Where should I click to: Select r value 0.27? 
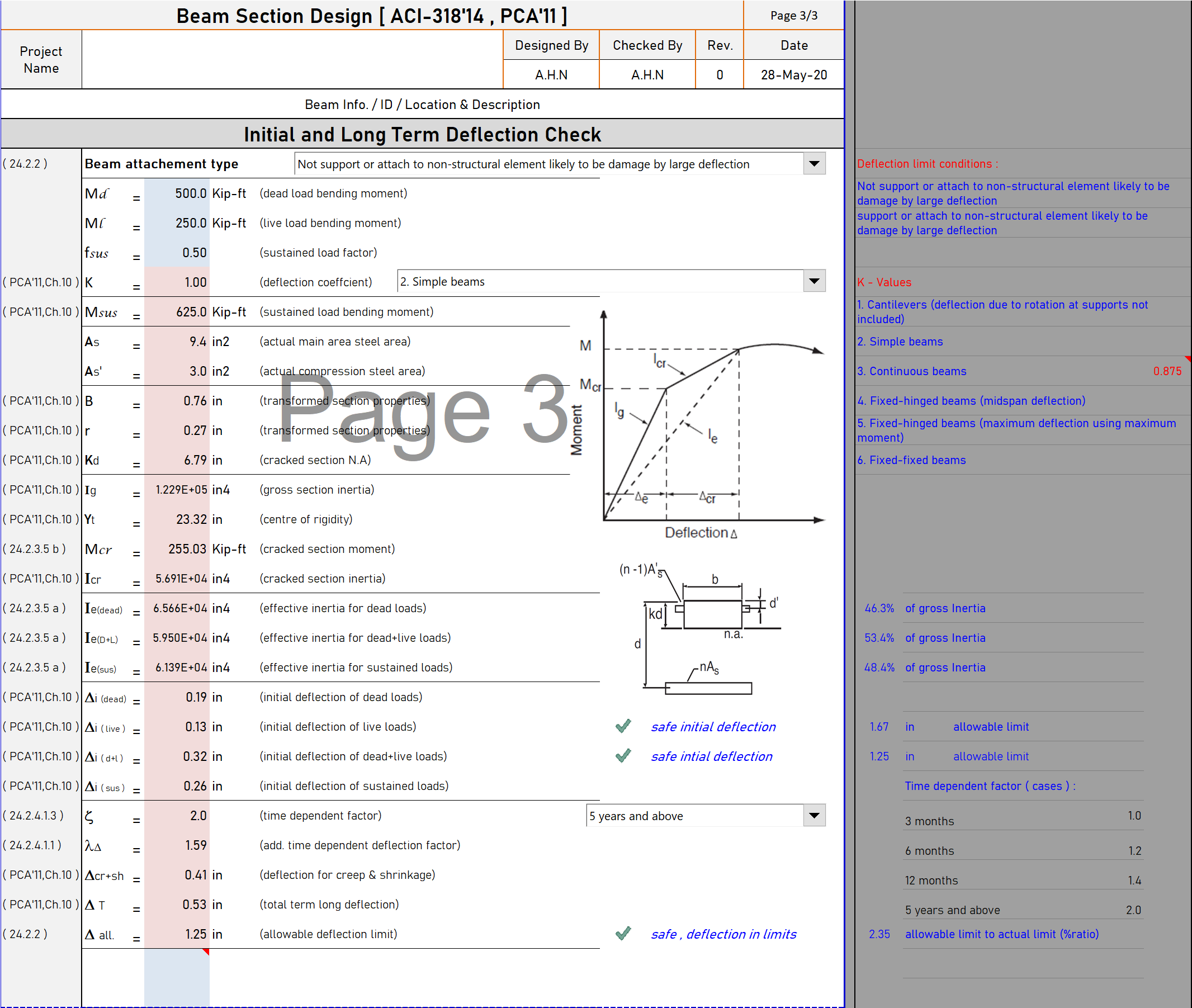177,431
